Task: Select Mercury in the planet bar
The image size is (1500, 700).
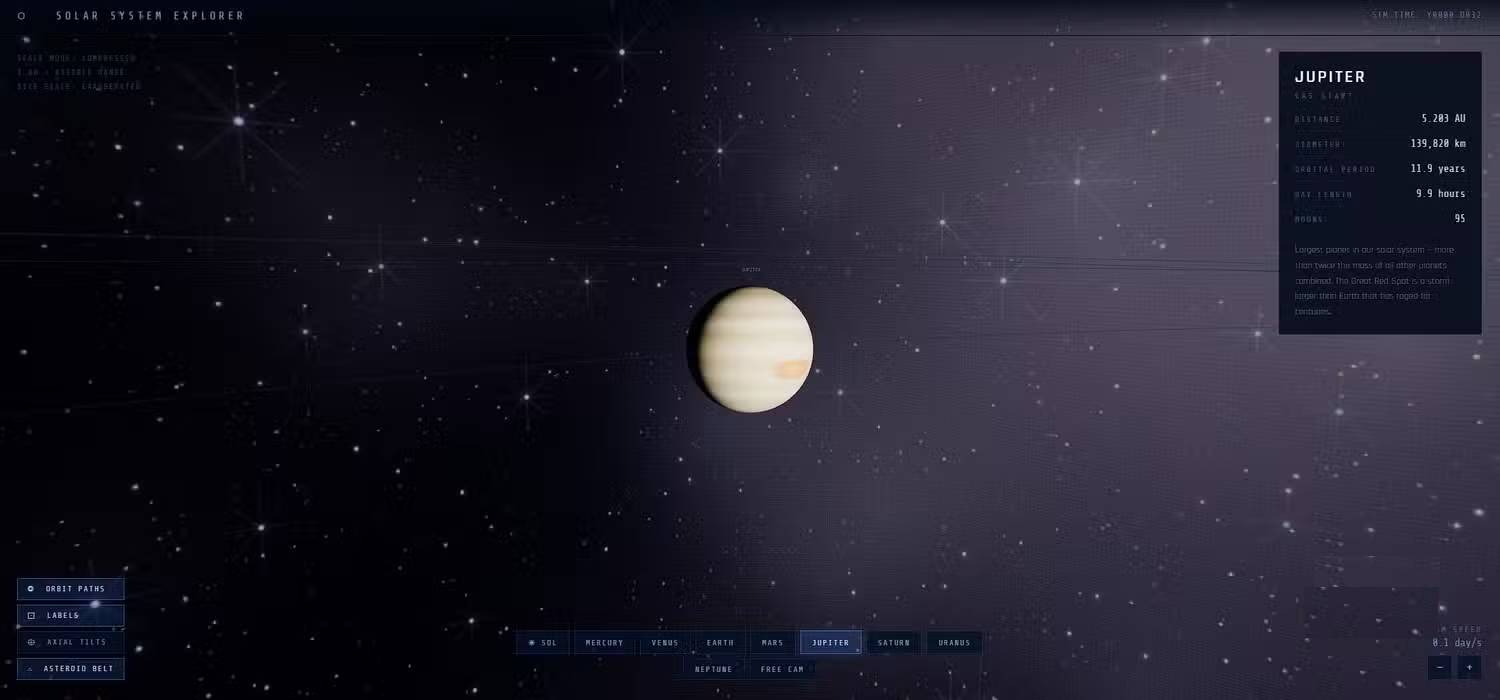Action: pos(604,643)
